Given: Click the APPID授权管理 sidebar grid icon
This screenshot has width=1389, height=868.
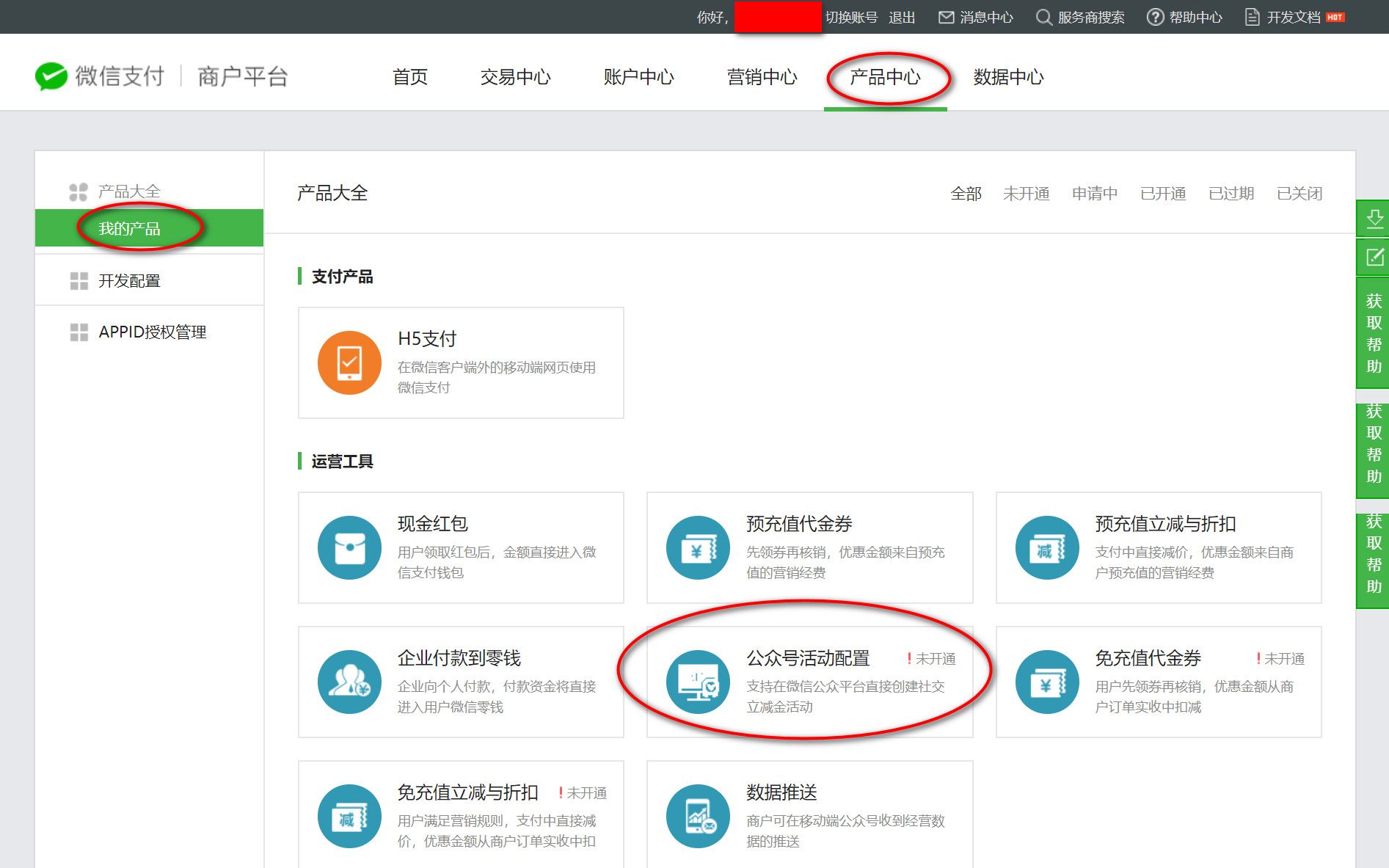Looking at the screenshot, I should pos(79,332).
